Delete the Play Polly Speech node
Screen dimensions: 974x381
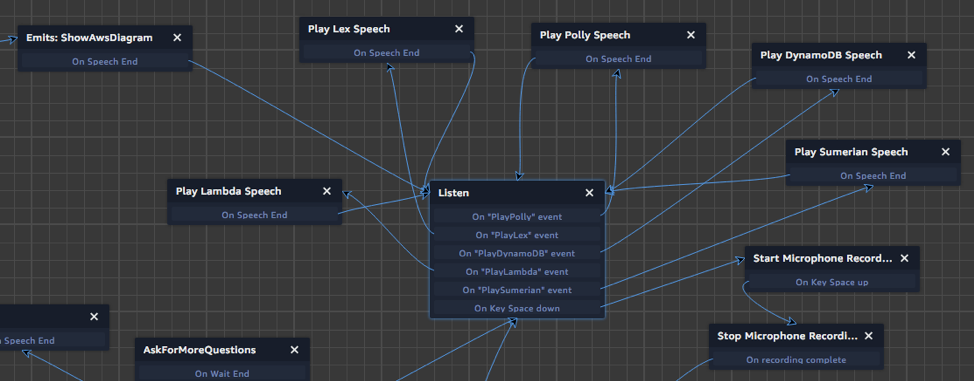tap(691, 35)
